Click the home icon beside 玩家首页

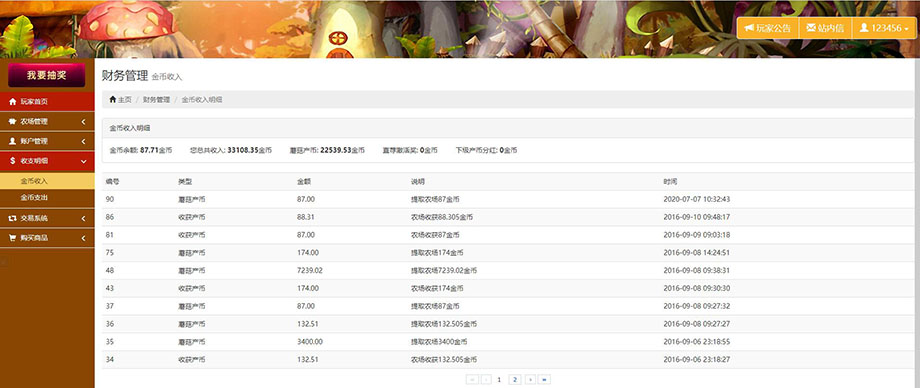pos(13,102)
